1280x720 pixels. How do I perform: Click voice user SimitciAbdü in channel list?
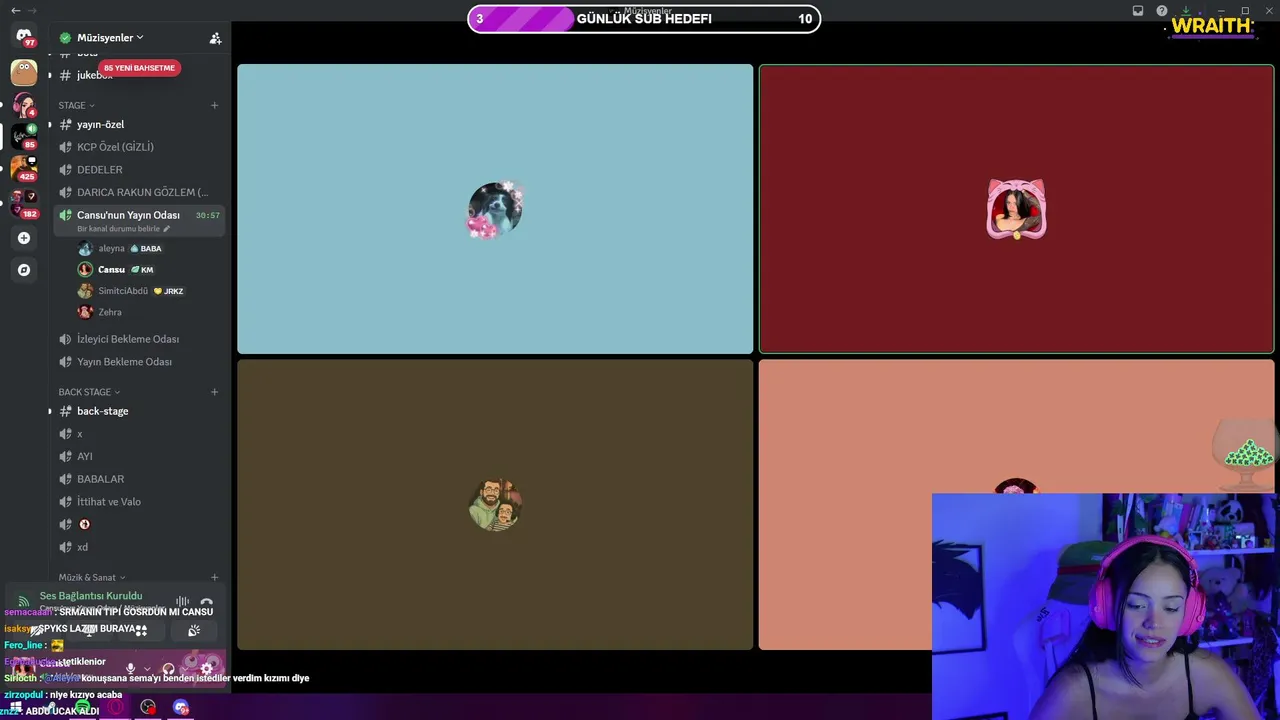[148, 291]
